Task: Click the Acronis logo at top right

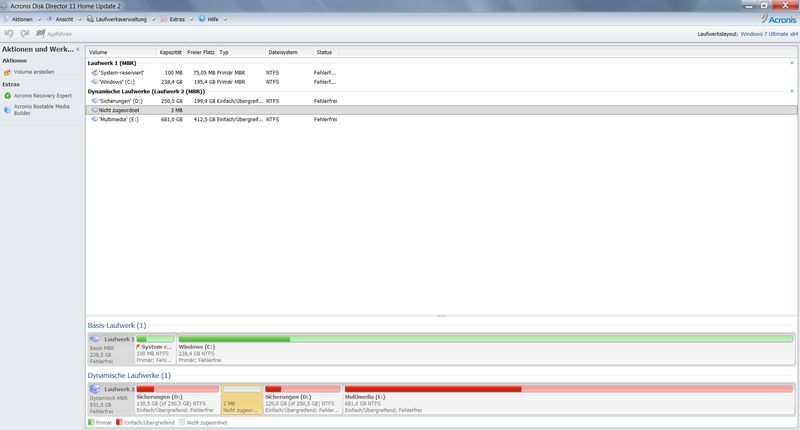Action: [x=778, y=19]
